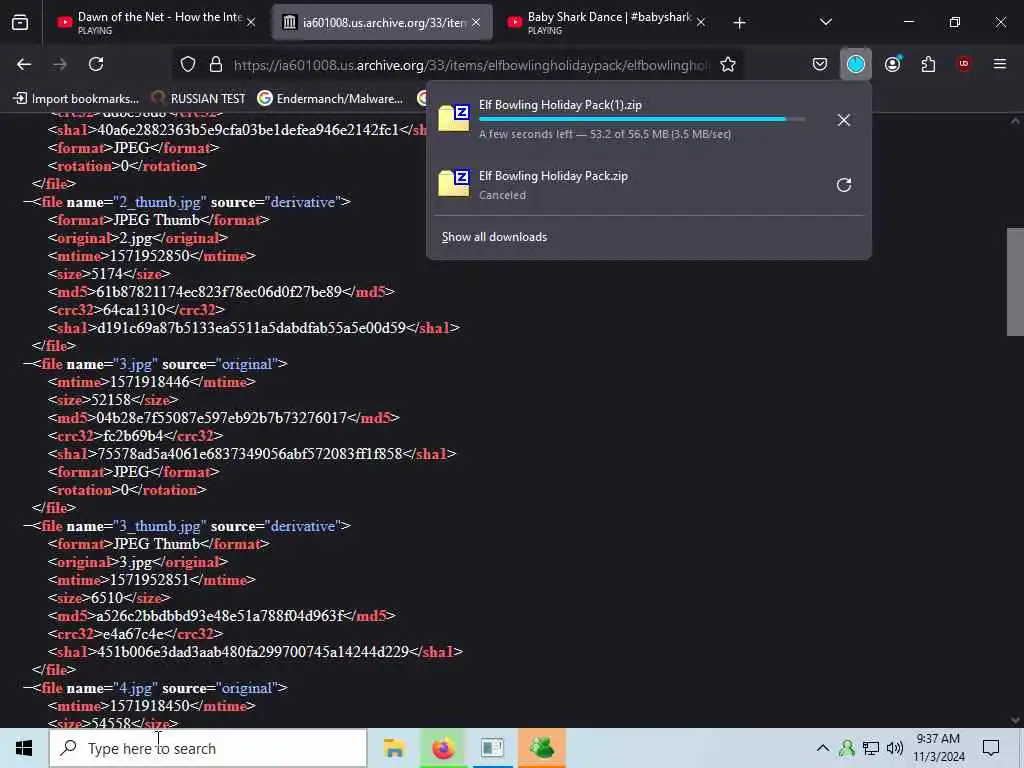Open volume speaker tray icon
Image resolution: width=1024 pixels, height=768 pixels.
(895, 748)
